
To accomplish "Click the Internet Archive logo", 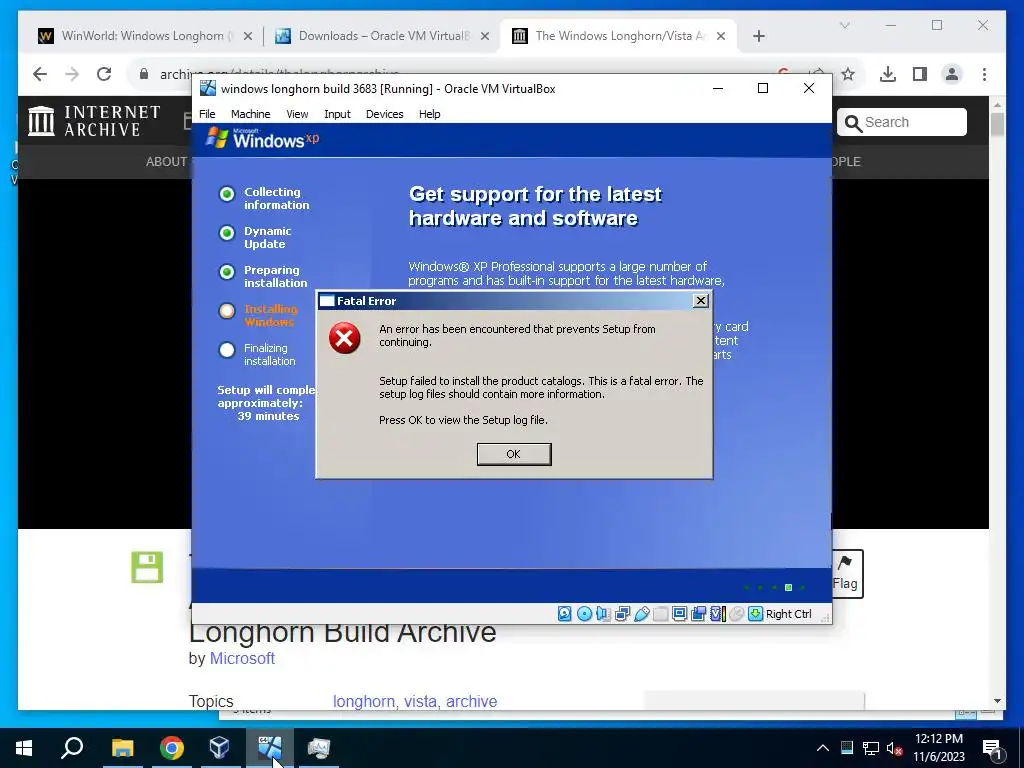I will tap(94, 121).
